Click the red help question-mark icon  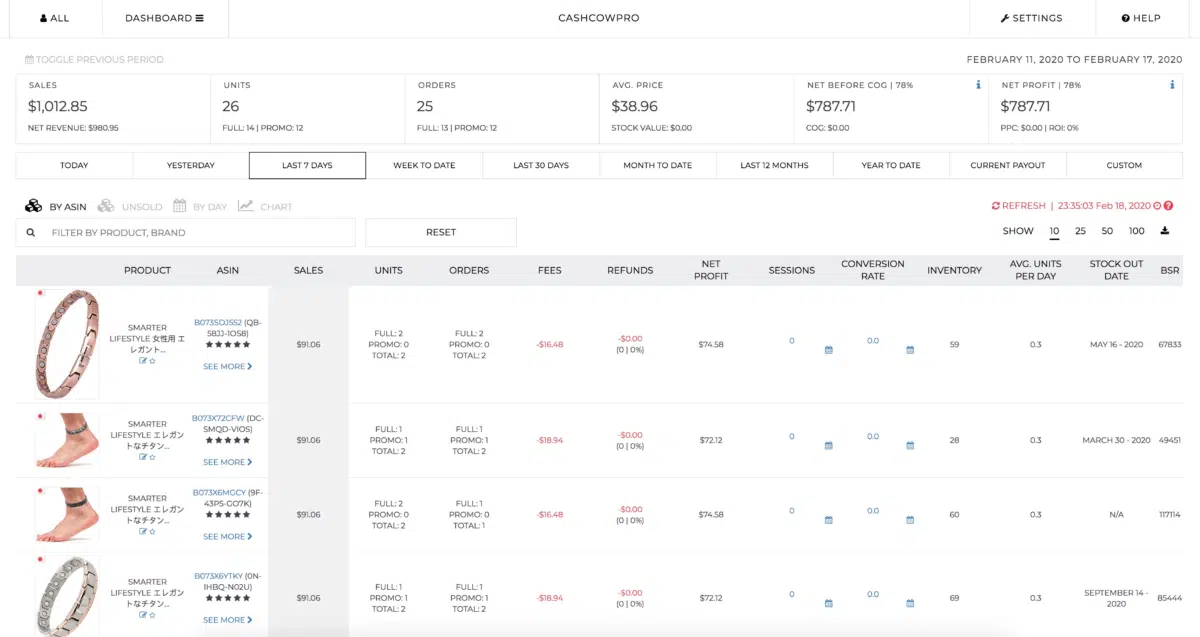[x=1168, y=206]
